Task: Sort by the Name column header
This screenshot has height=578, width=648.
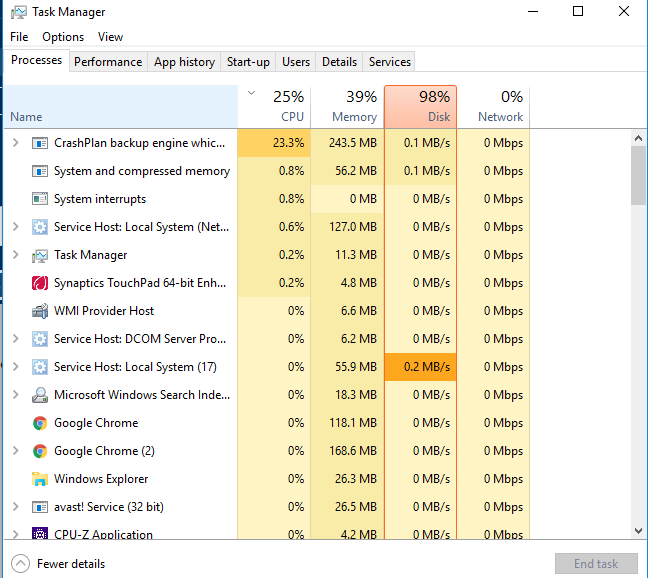Action: [x=121, y=107]
